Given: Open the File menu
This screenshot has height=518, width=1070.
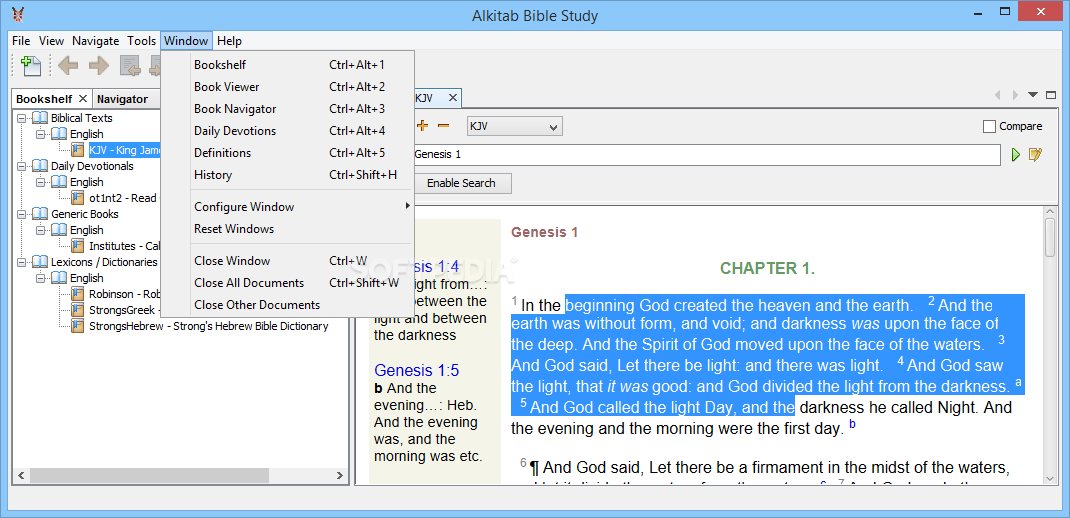Looking at the screenshot, I should point(21,41).
